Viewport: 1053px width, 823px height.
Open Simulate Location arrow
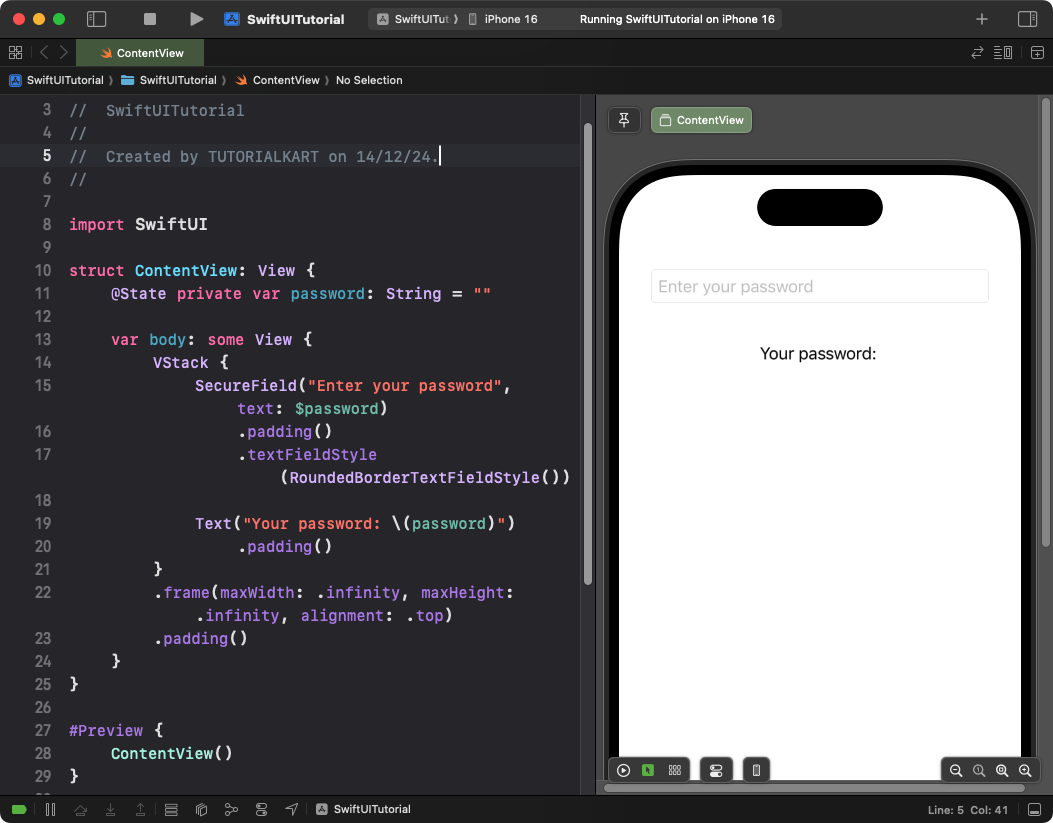(291, 809)
